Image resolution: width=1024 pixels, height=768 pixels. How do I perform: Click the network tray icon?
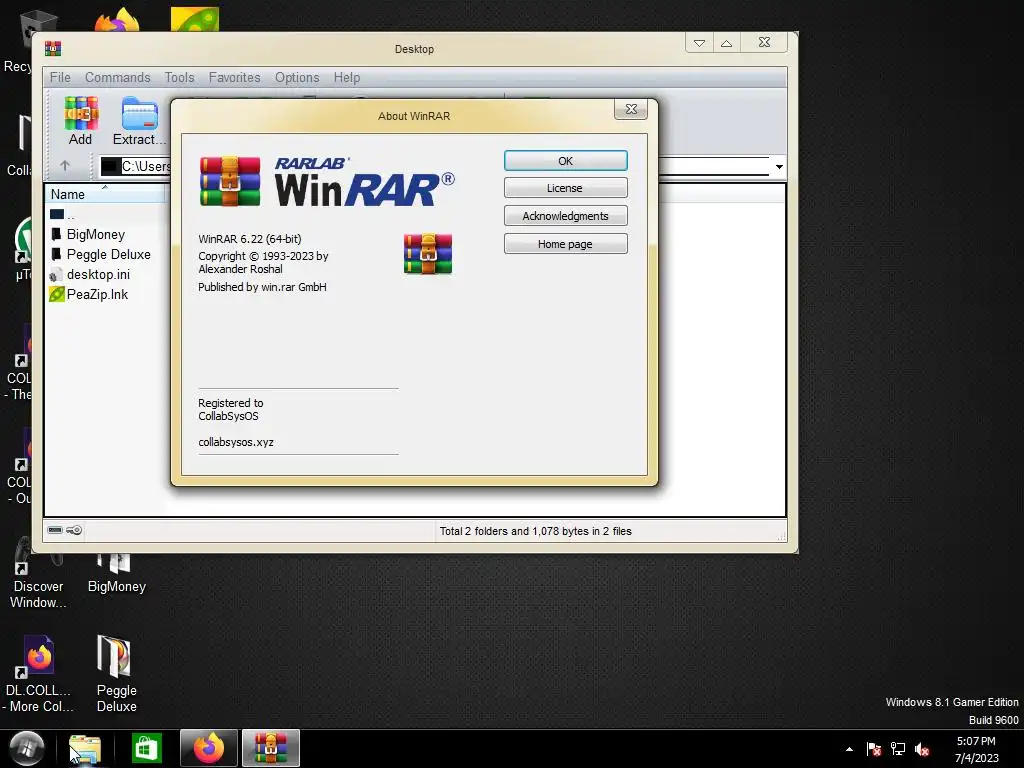click(898, 750)
